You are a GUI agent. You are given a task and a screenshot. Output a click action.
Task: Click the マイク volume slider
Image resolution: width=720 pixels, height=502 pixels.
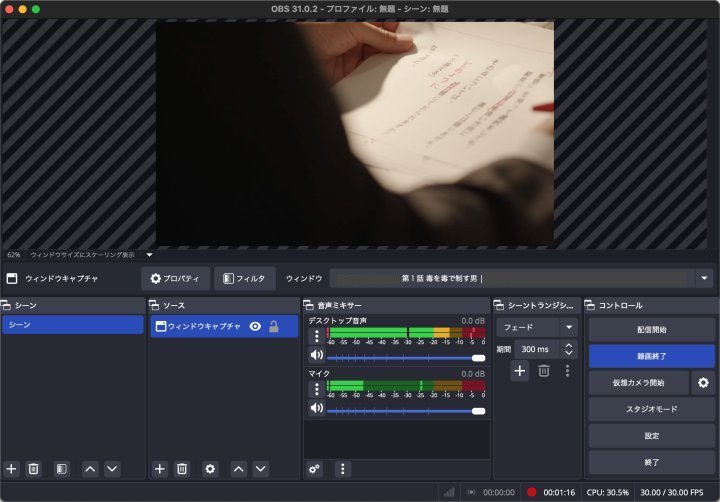click(x=405, y=410)
